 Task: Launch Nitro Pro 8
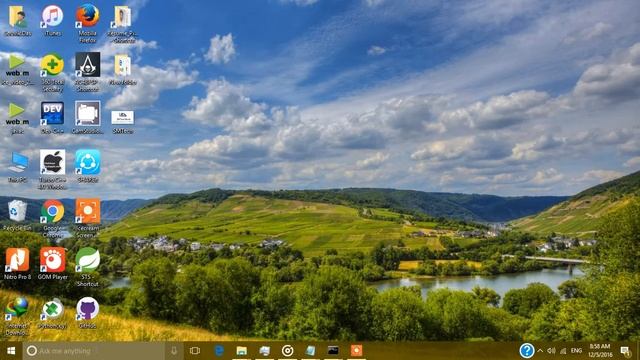point(17,263)
